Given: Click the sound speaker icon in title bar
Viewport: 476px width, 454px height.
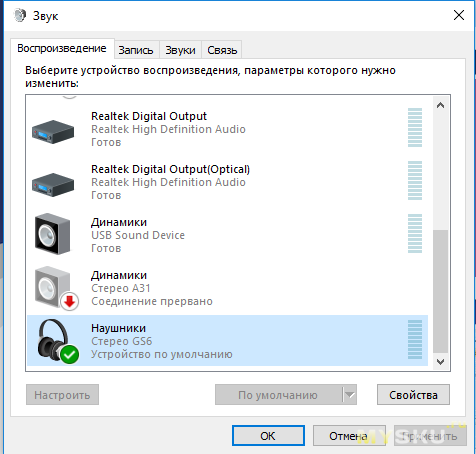Looking at the screenshot, I should pyautogui.click(x=20, y=15).
